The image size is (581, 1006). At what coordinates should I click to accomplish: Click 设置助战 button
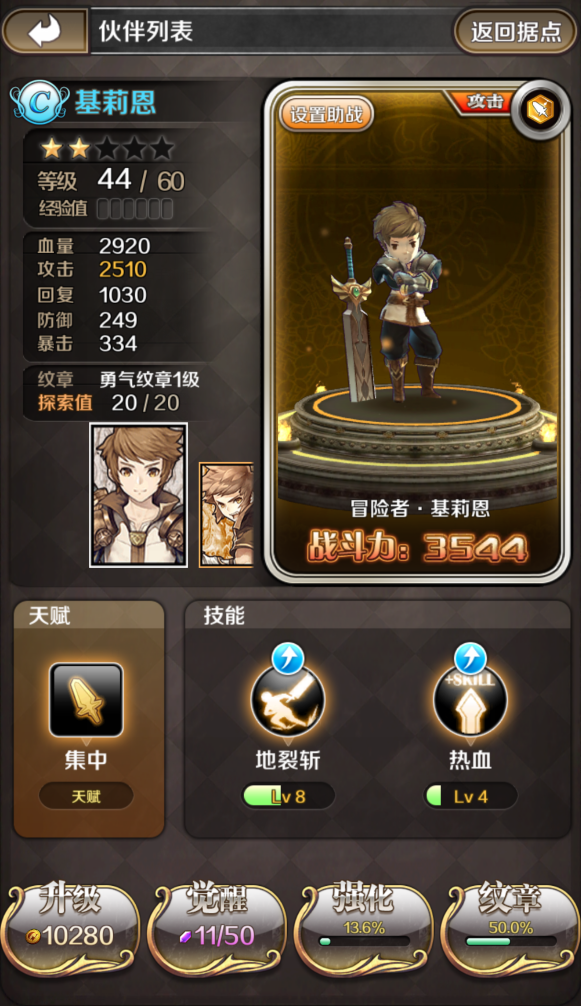(x=326, y=114)
